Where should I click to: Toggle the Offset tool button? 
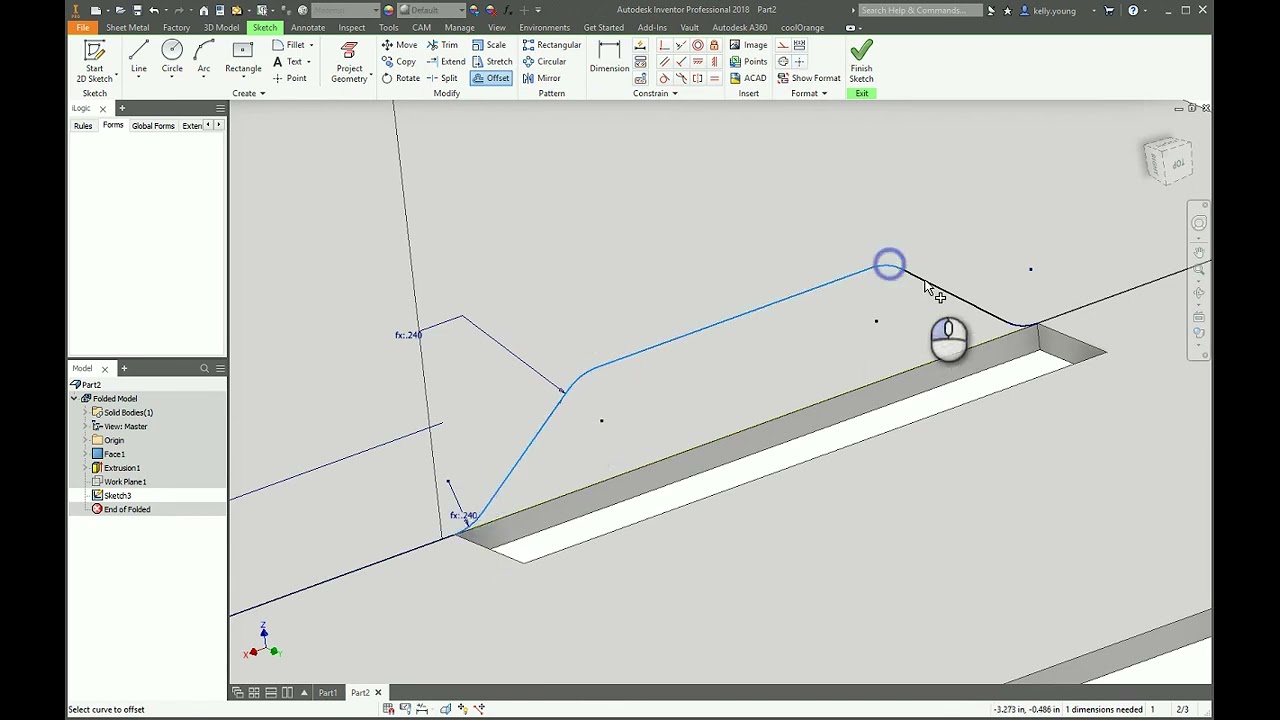491,78
